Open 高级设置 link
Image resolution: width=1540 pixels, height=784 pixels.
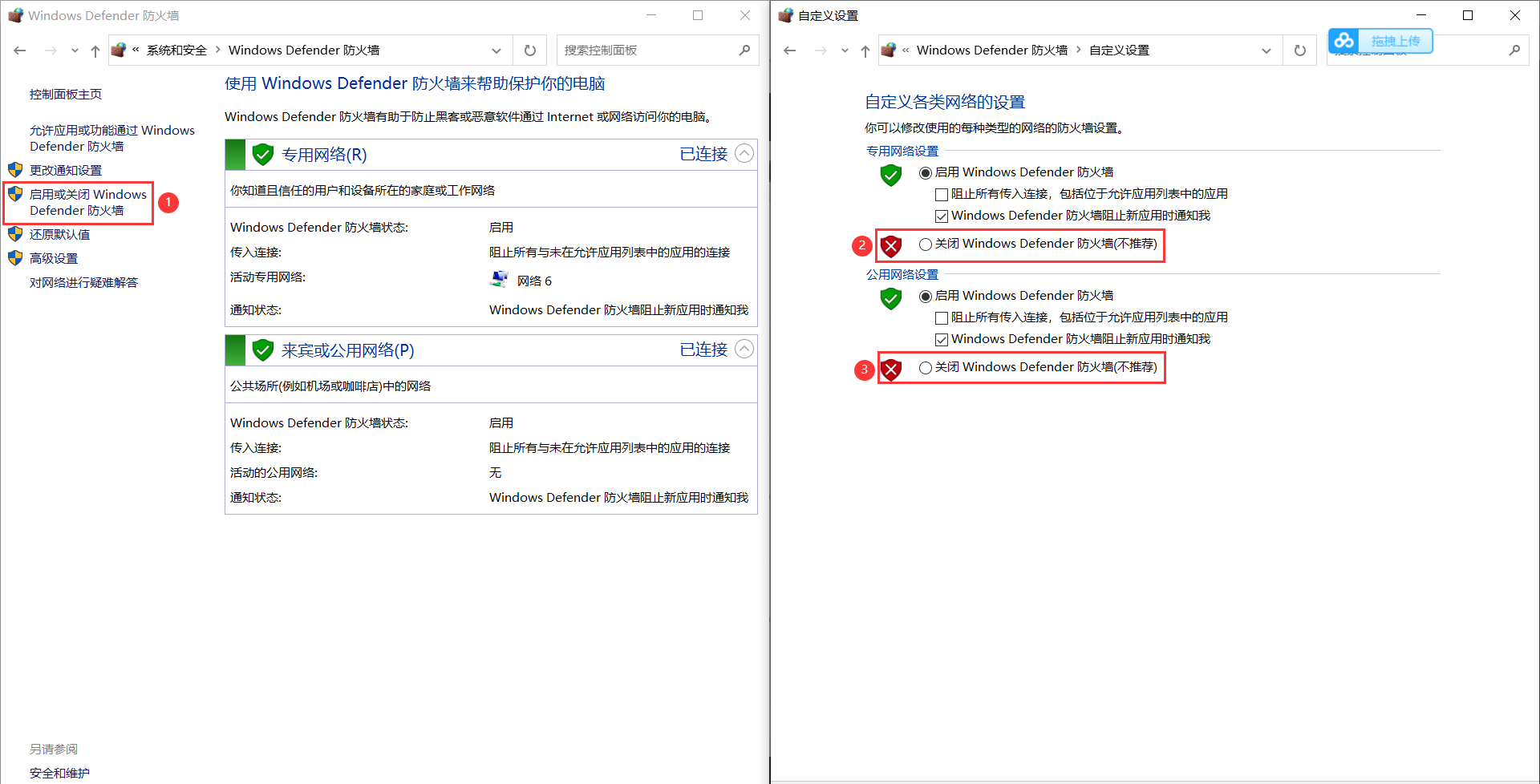(54, 258)
